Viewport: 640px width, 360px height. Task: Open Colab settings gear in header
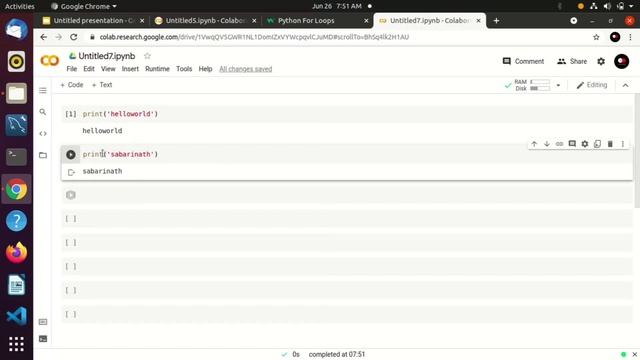click(601, 61)
